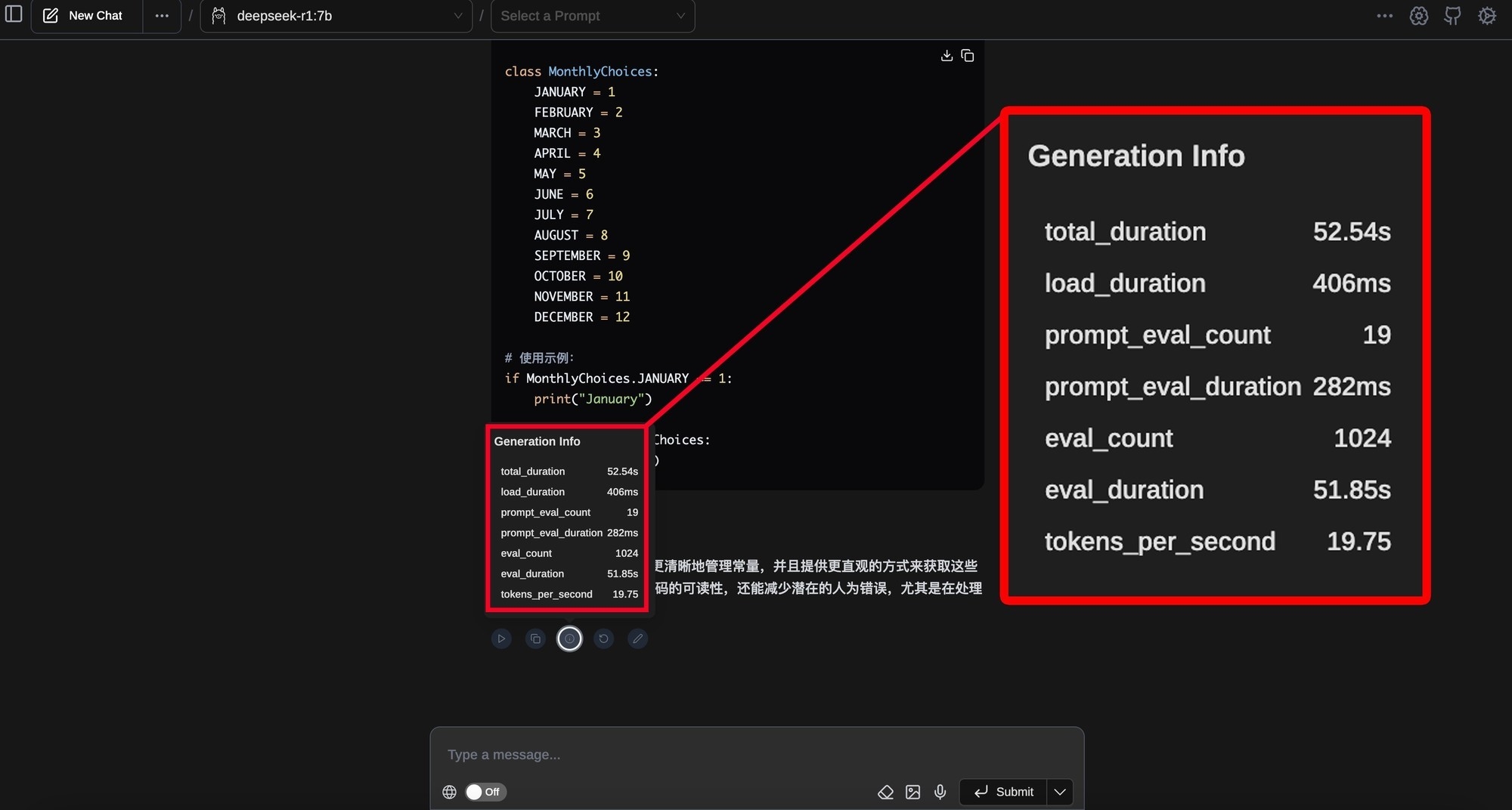1512x810 pixels.
Task: Open the settings gear icon
Action: [x=1487, y=16]
